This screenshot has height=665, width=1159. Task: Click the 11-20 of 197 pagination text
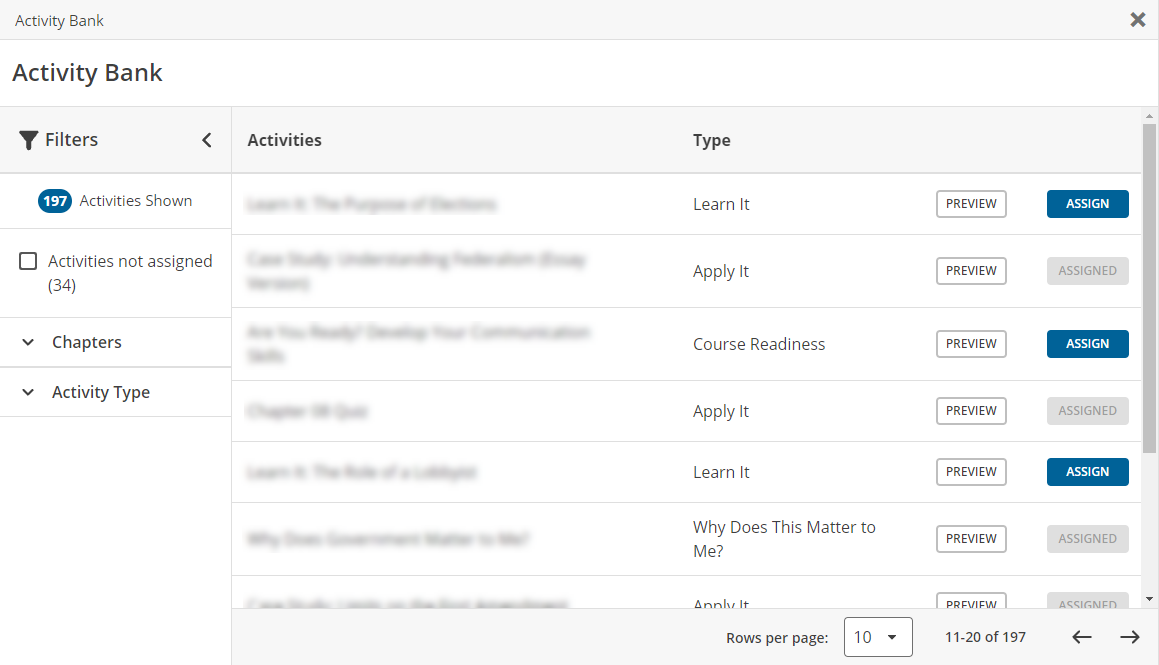coord(985,637)
